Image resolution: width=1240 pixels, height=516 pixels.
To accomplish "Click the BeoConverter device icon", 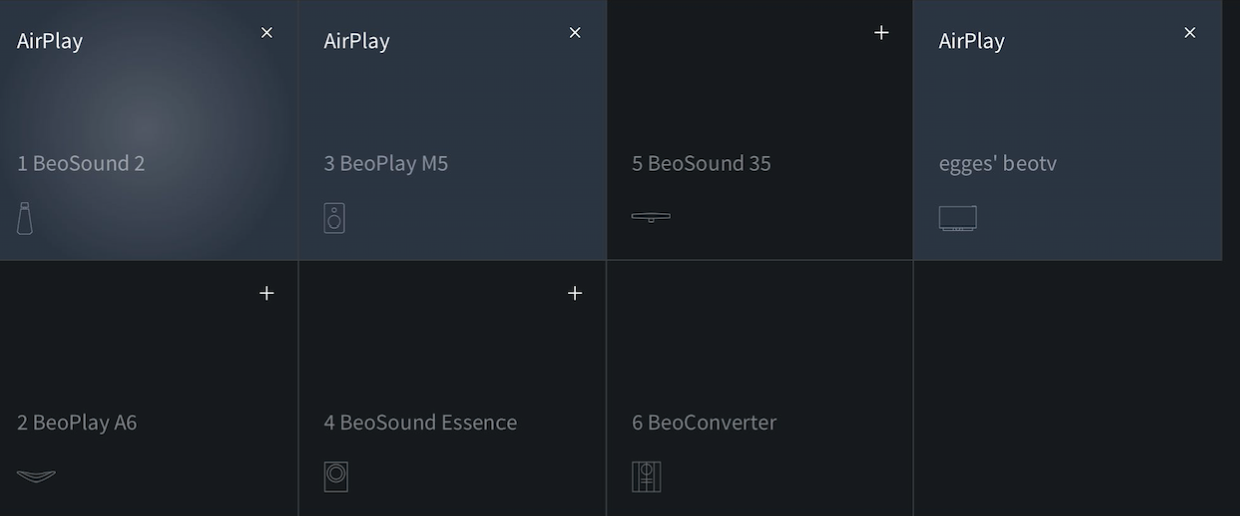I will pos(646,476).
